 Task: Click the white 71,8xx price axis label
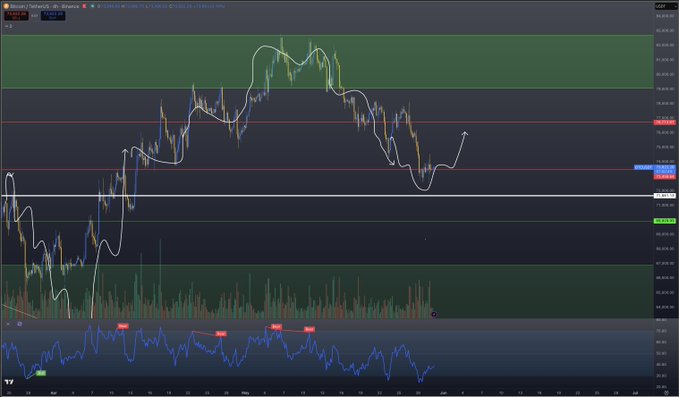coord(665,196)
